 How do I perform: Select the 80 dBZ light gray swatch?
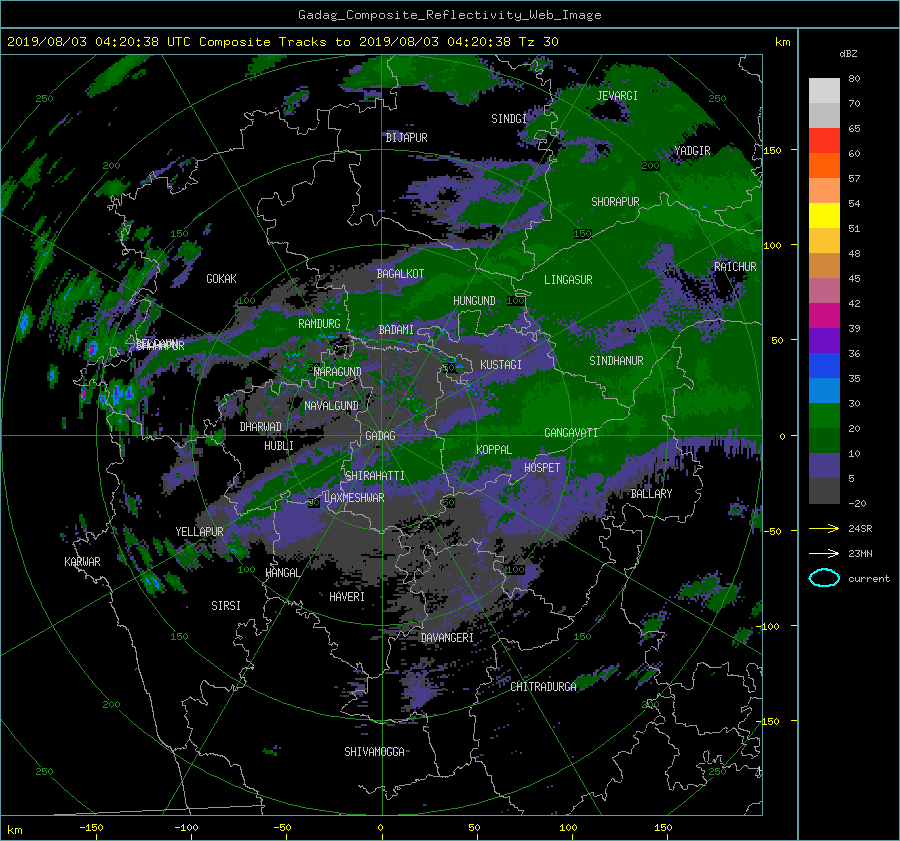click(x=824, y=90)
